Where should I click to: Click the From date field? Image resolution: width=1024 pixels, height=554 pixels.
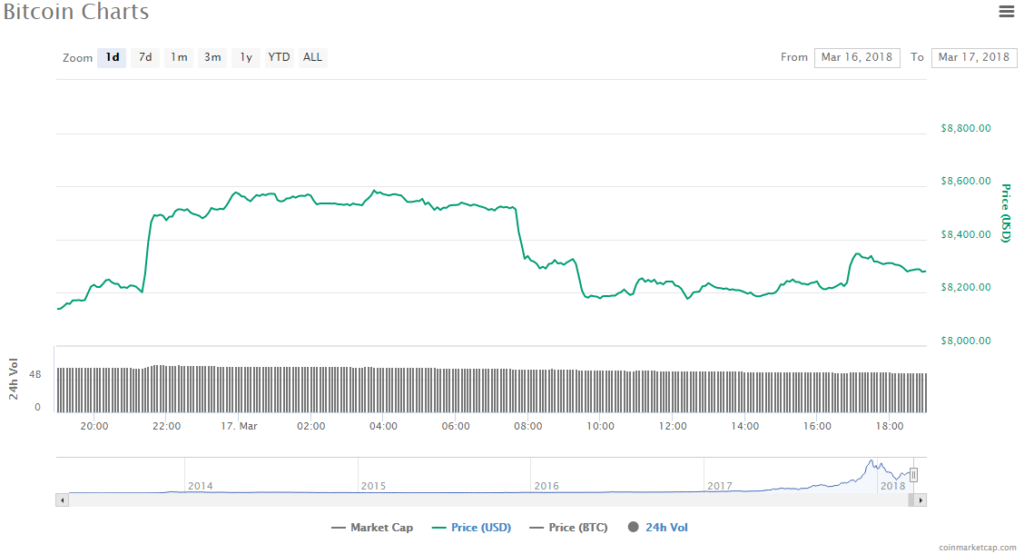point(857,58)
